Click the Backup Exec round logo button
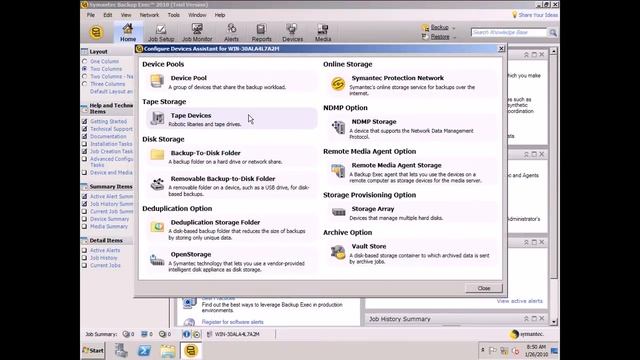The height and width of the screenshot is (360, 640). 96,32
